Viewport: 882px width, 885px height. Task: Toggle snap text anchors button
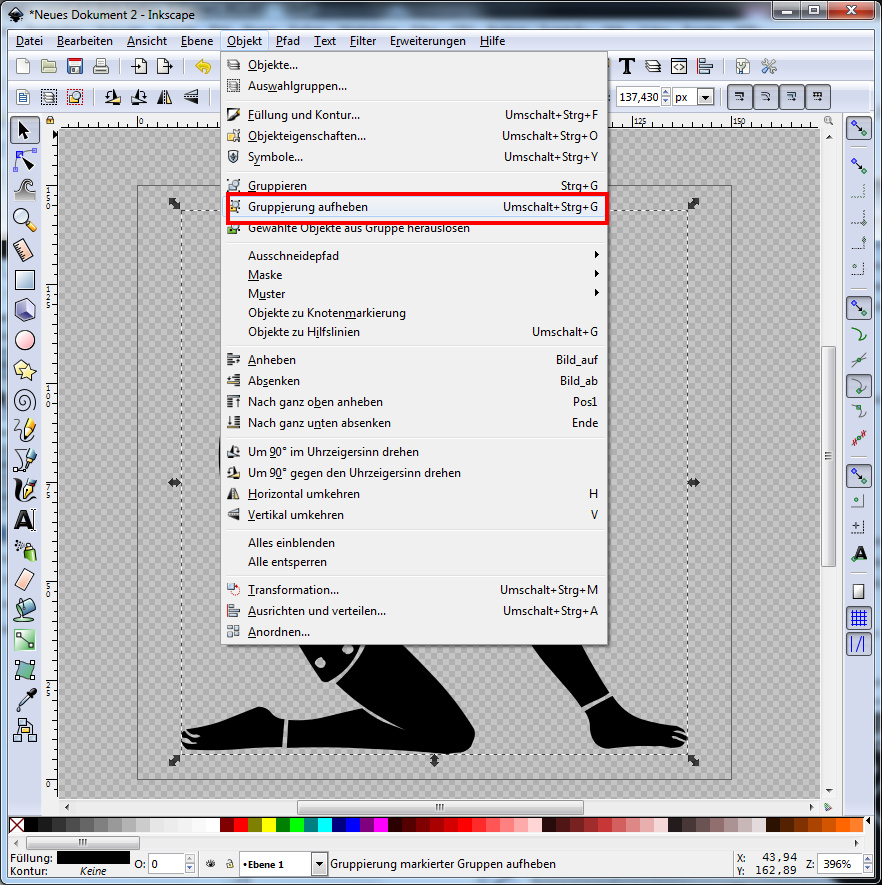pyautogui.click(x=858, y=554)
